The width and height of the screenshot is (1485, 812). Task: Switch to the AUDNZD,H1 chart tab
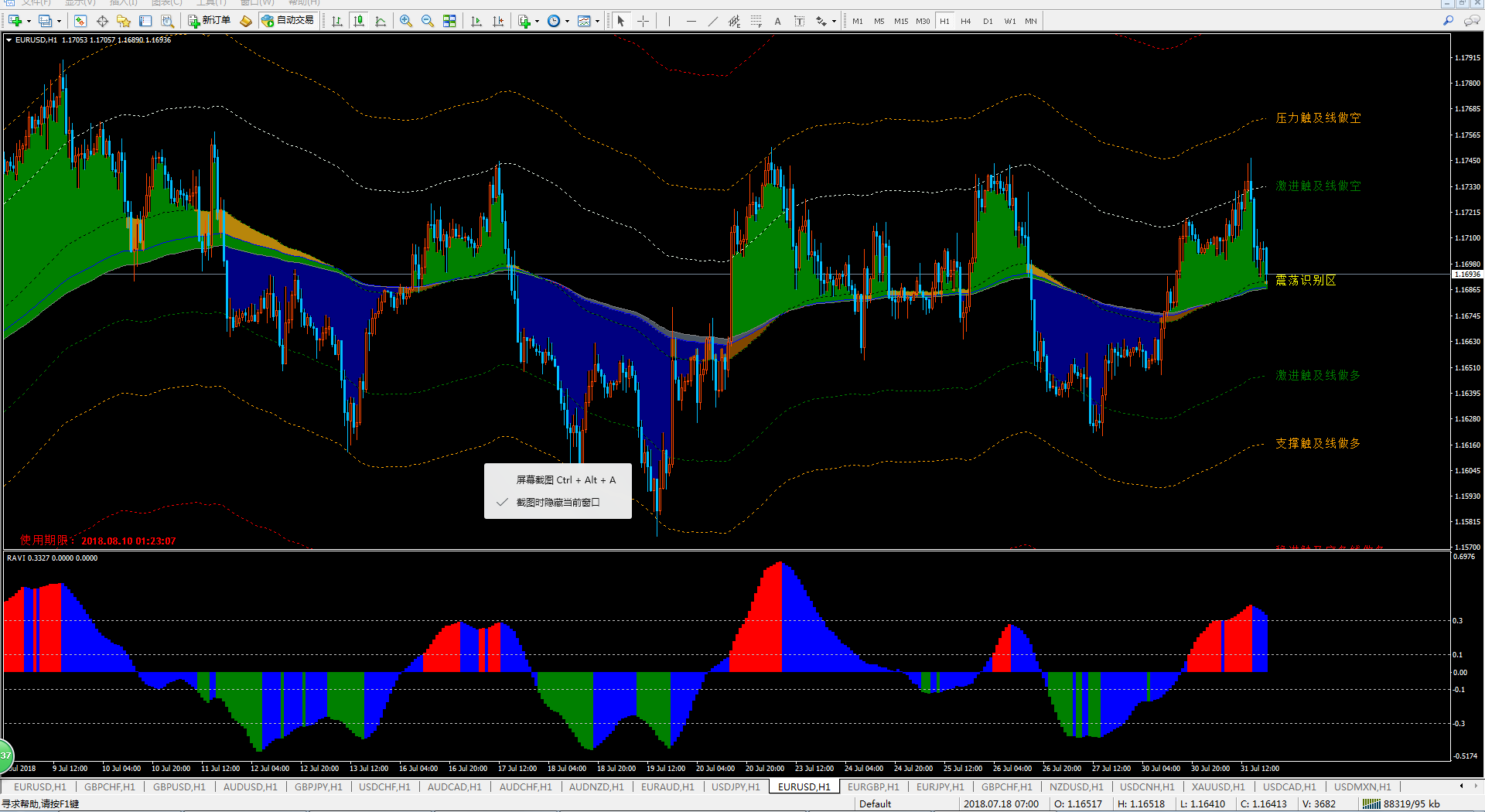pyautogui.click(x=596, y=786)
